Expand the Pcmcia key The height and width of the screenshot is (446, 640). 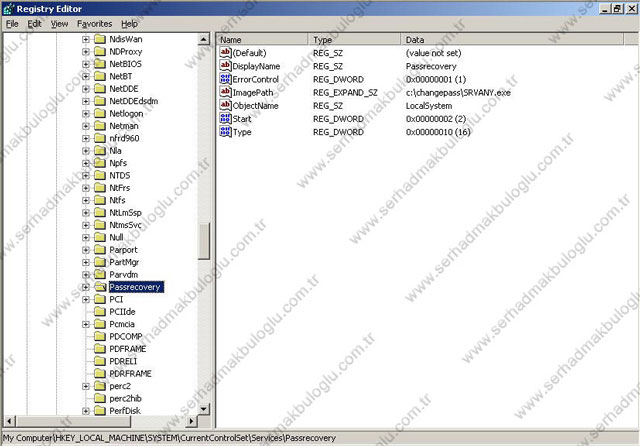(86, 324)
